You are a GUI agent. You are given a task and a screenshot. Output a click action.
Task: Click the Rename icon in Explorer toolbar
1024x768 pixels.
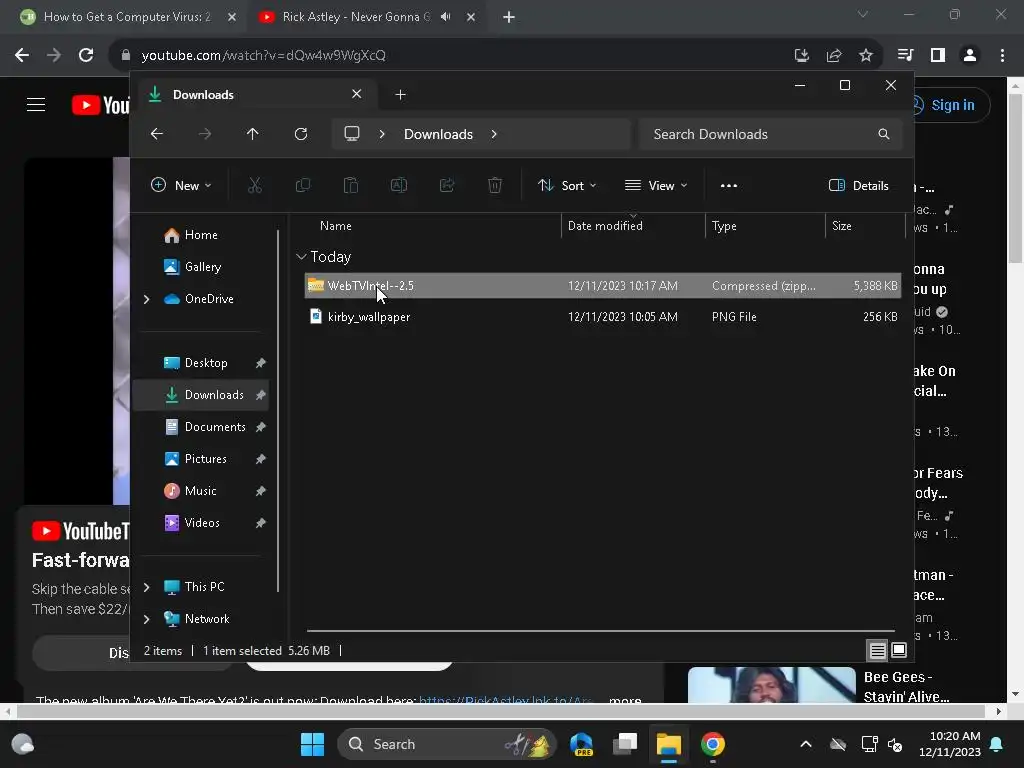398,185
